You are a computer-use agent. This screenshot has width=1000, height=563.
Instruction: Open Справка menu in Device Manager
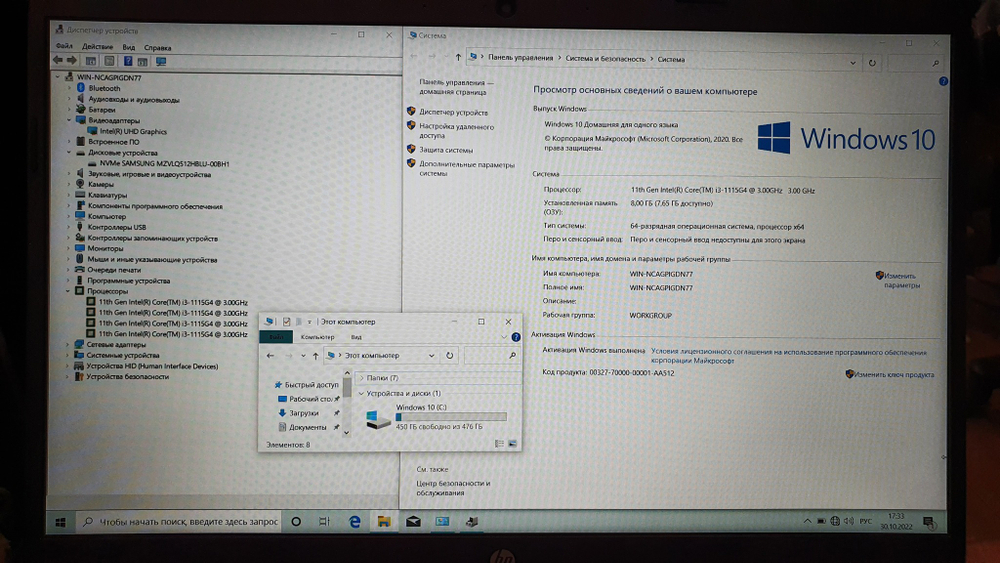point(158,48)
